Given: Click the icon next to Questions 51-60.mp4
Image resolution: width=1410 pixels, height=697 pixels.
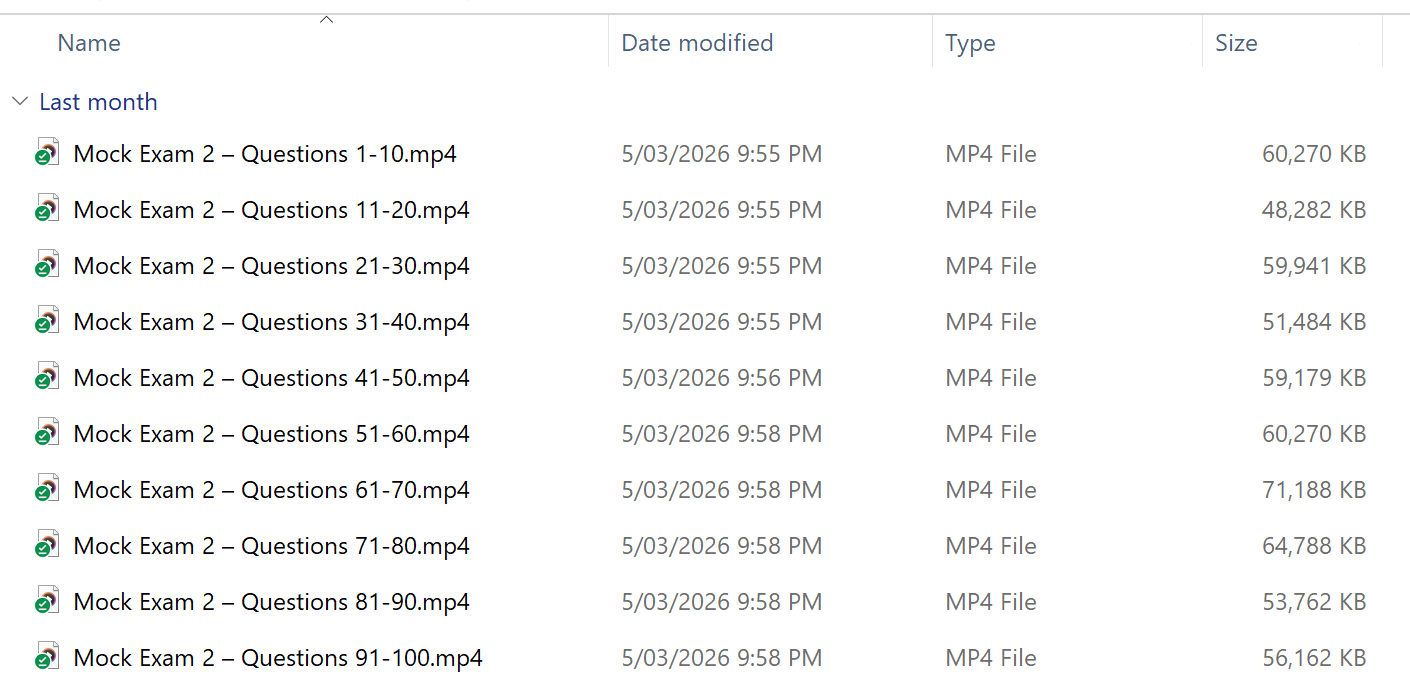Looking at the screenshot, I should point(46,434).
